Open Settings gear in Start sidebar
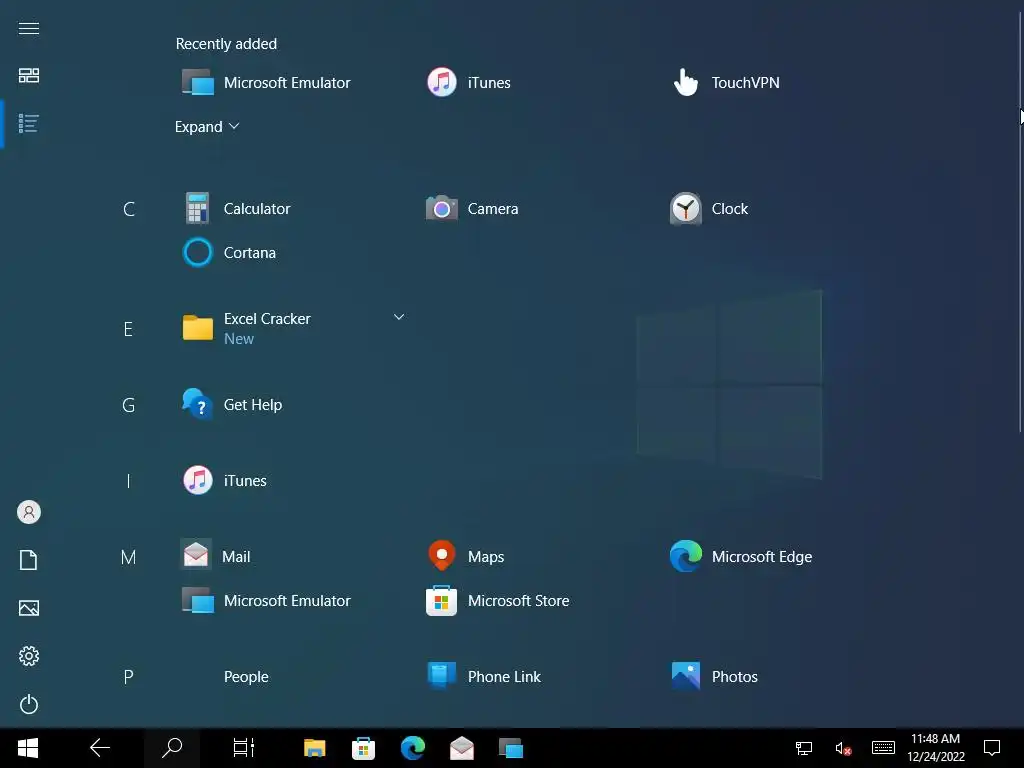This screenshot has height=768, width=1024. pos(29,656)
